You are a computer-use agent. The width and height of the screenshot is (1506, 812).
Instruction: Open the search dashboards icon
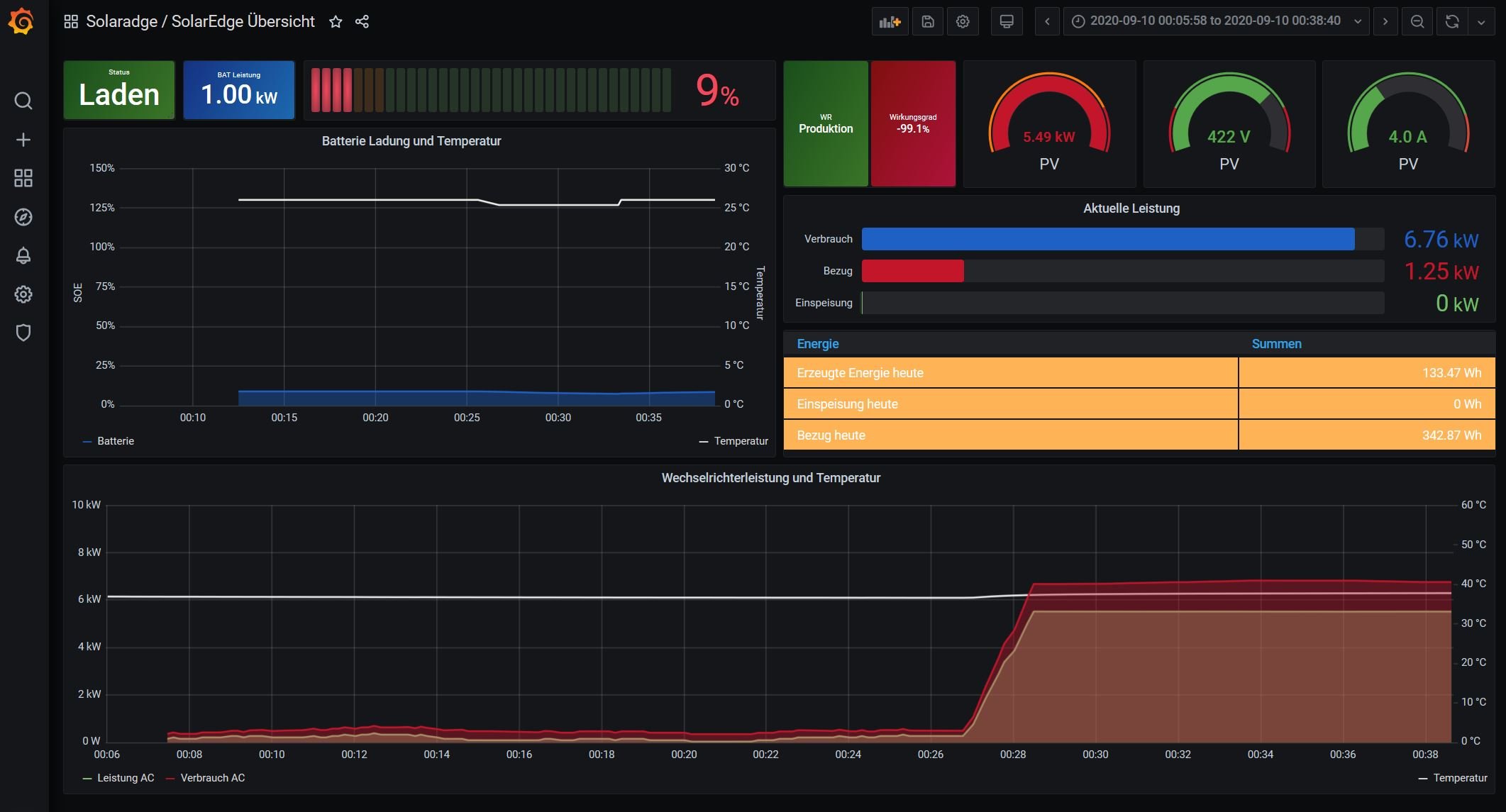pos(23,101)
